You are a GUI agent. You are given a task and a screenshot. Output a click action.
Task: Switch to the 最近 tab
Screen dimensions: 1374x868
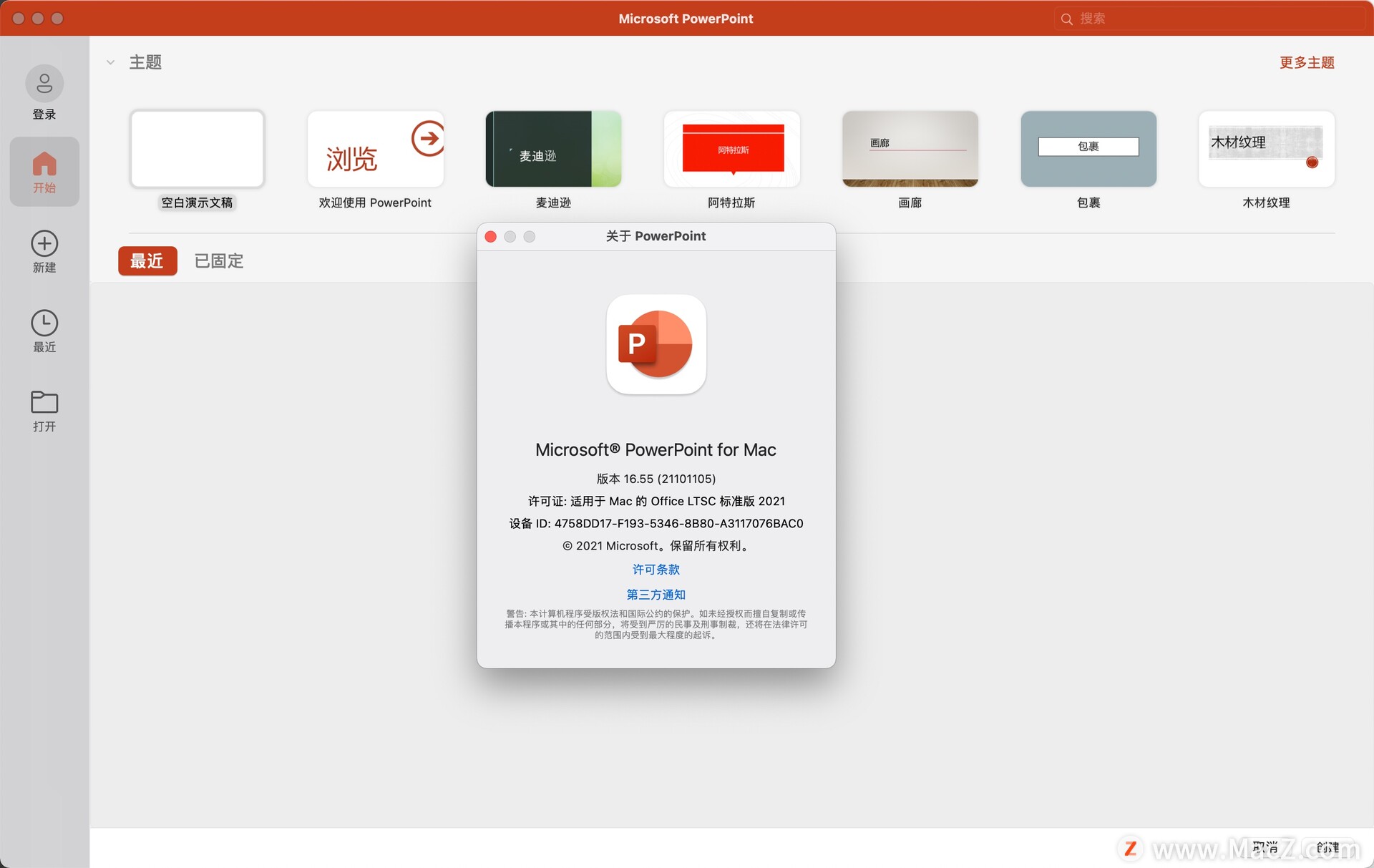point(147,261)
